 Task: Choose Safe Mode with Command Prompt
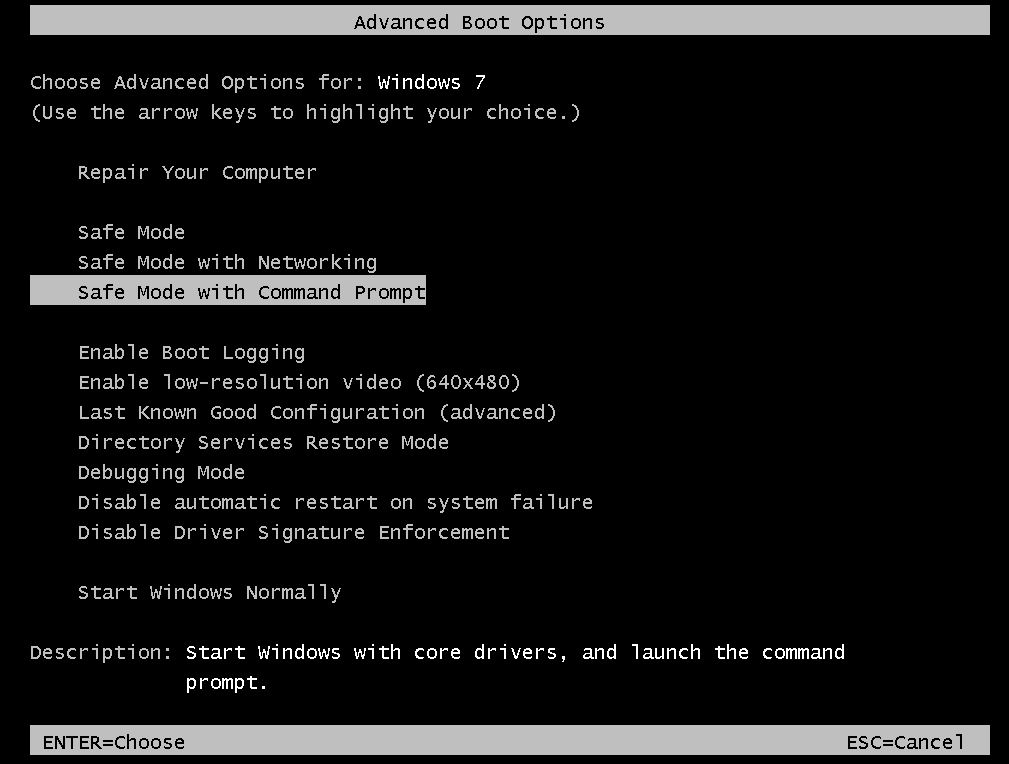[251, 291]
